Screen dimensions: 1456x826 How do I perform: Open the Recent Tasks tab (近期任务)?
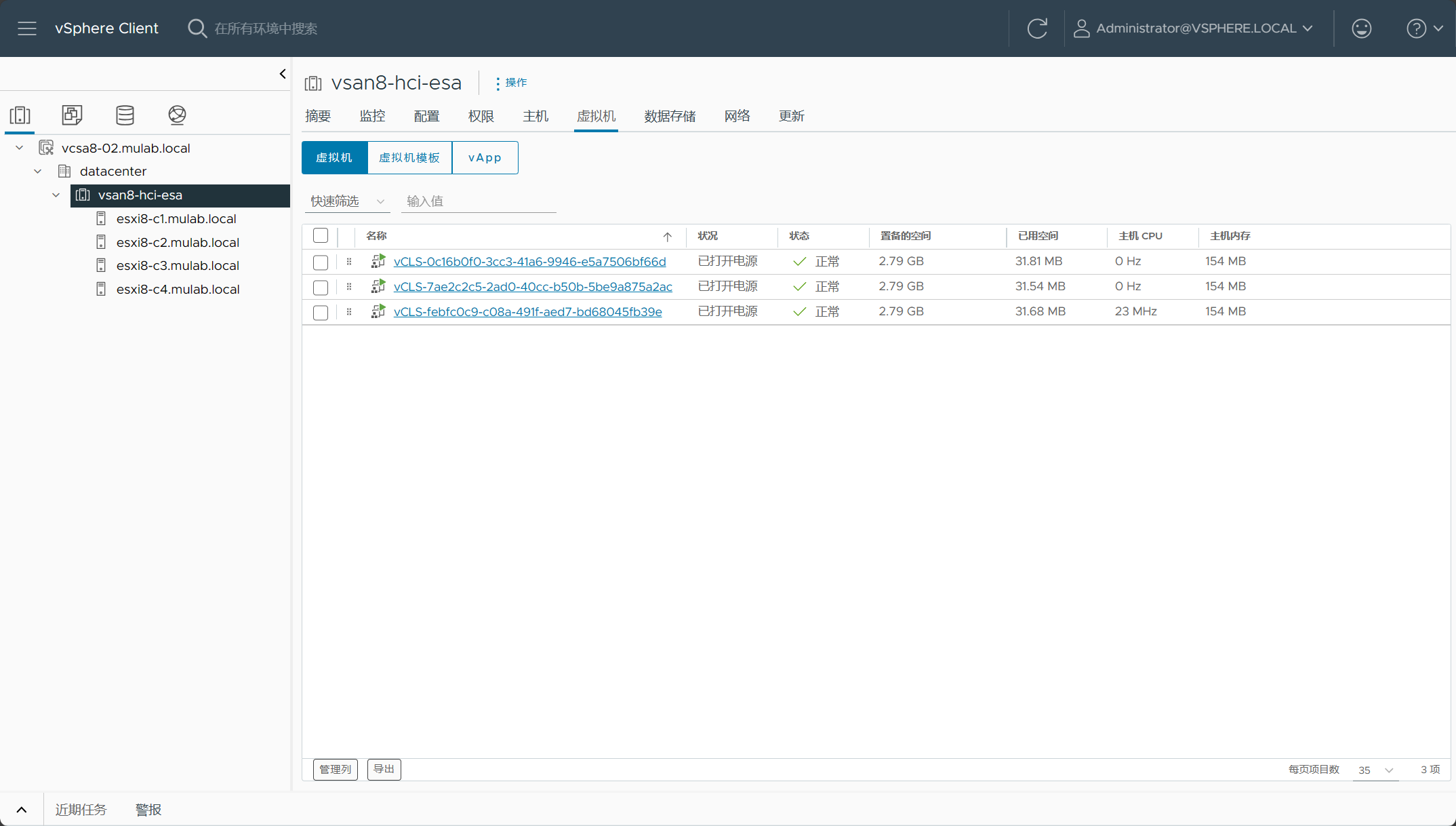pos(81,810)
